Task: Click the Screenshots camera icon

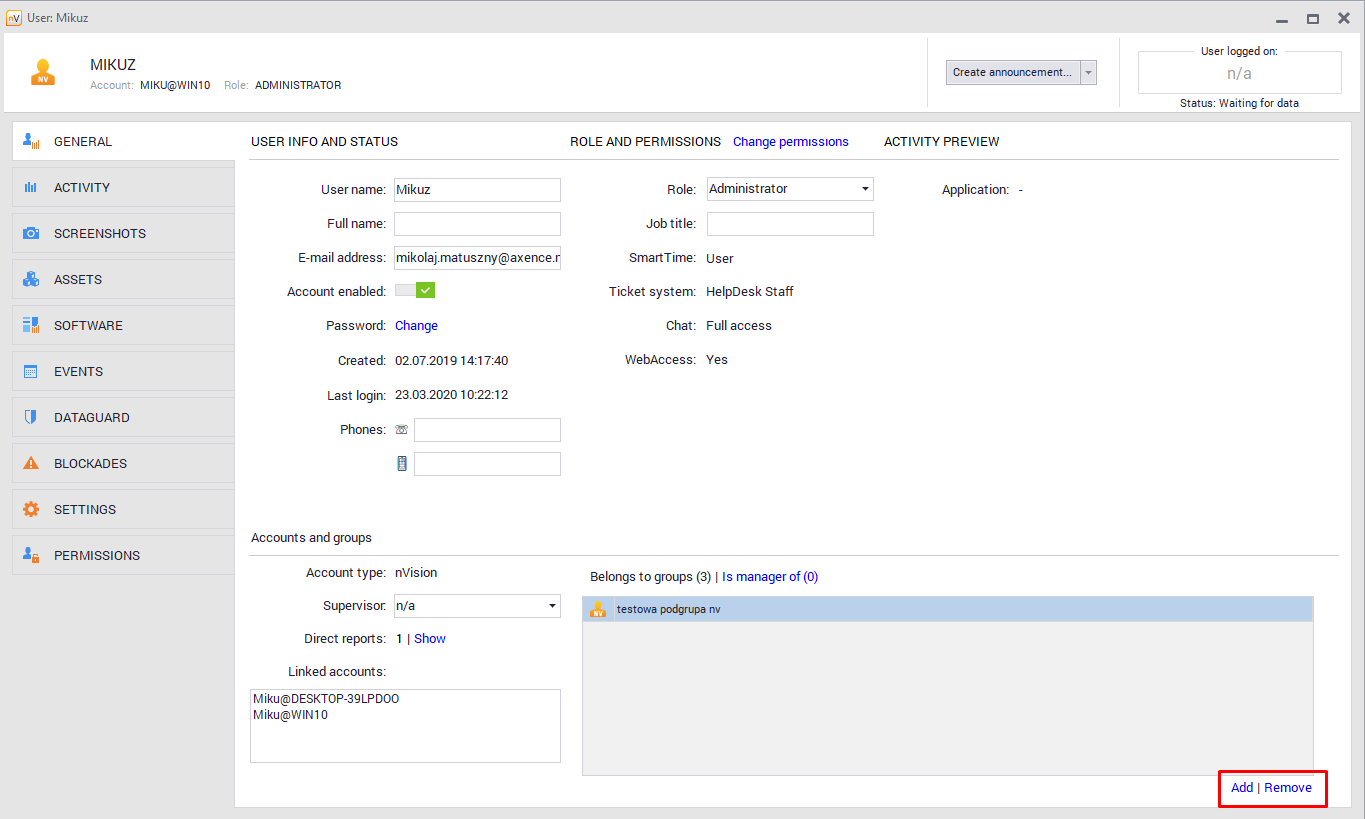Action: (x=31, y=234)
